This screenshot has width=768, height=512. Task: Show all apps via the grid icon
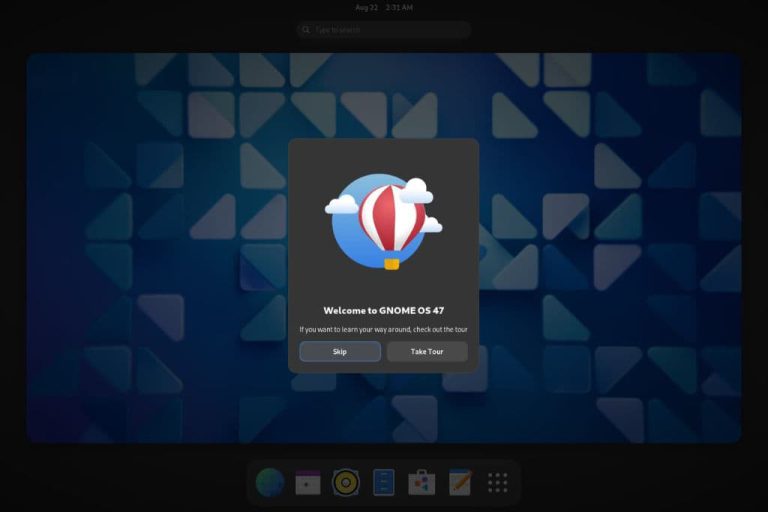498,483
